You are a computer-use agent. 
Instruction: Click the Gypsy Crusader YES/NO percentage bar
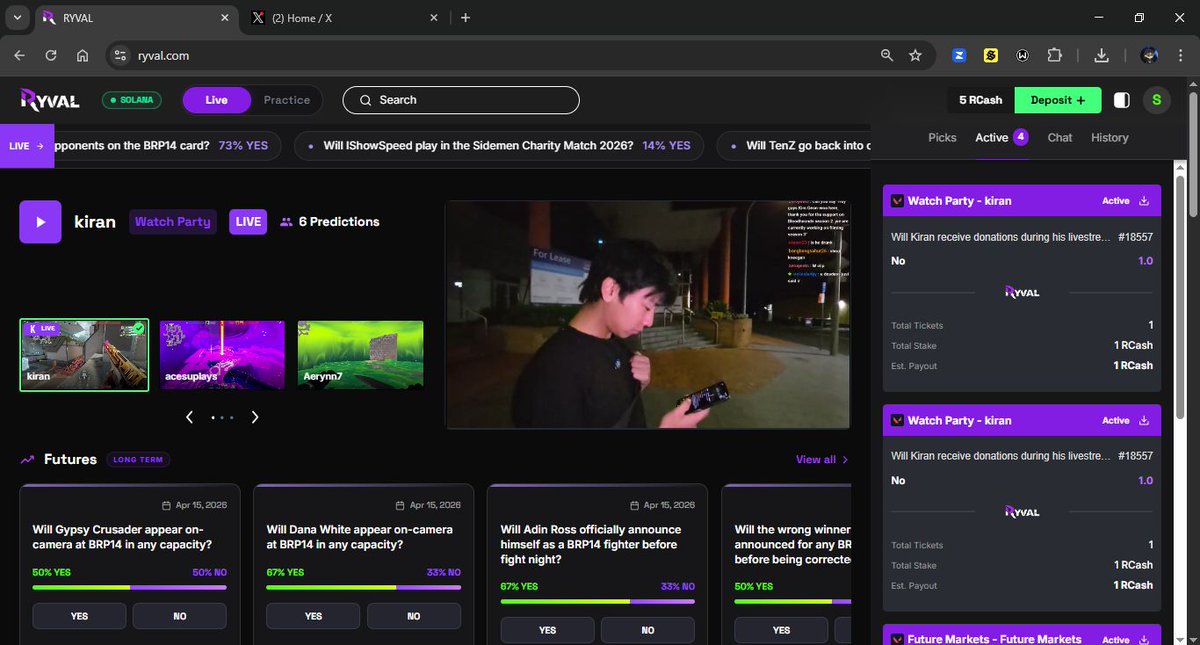point(130,587)
